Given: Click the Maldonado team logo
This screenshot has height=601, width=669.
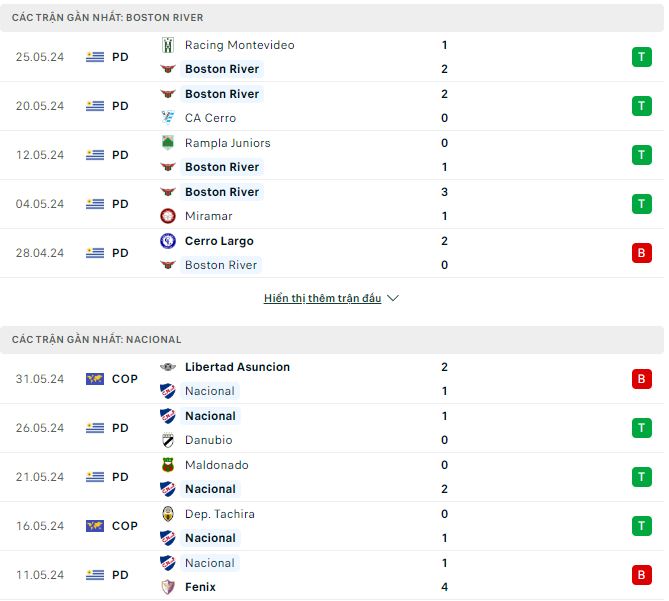Looking at the screenshot, I should coord(168,465).
